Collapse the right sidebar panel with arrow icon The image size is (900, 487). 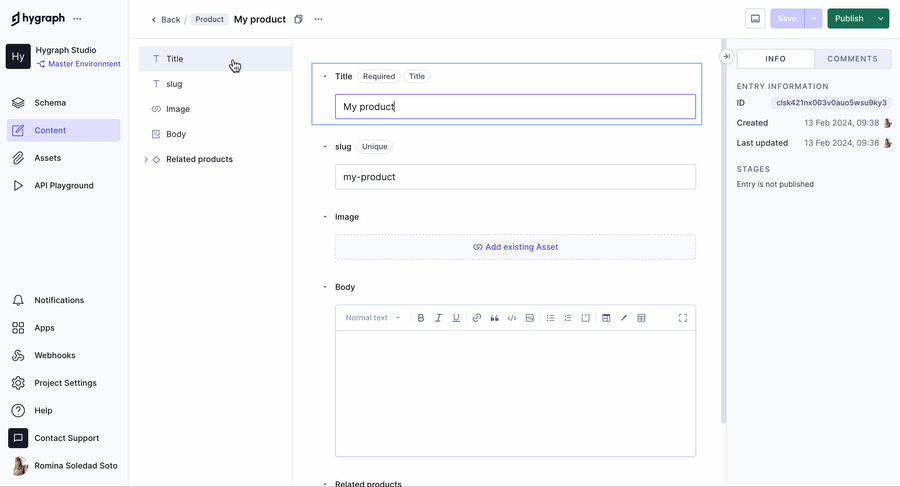click(726, 57)
